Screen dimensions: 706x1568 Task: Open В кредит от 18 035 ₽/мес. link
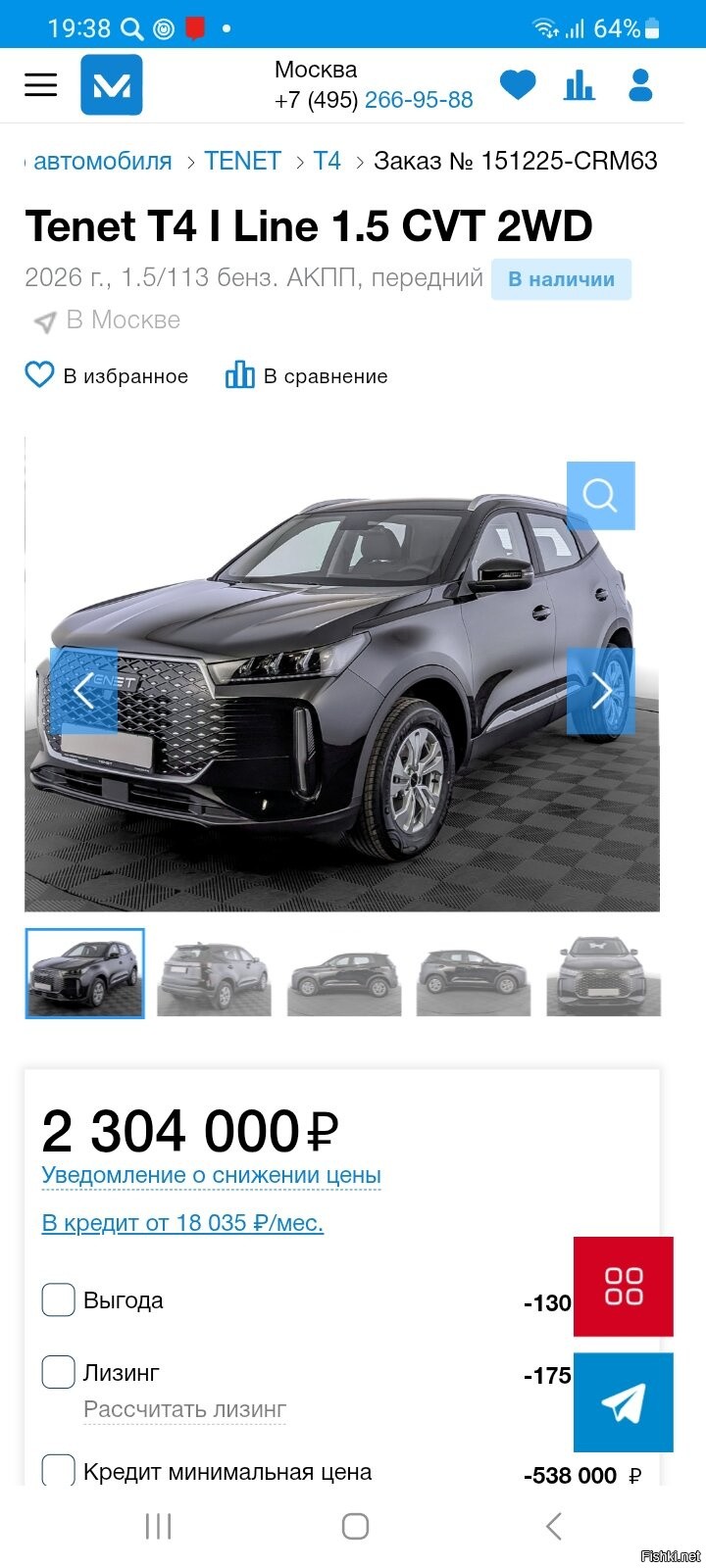[x=182, y=1223]
